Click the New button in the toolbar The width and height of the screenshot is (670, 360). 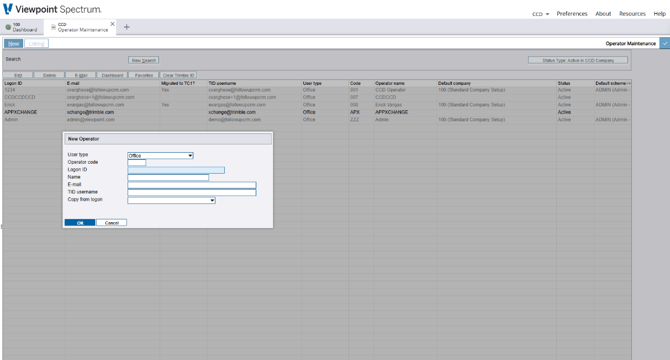tap(14, 44)
